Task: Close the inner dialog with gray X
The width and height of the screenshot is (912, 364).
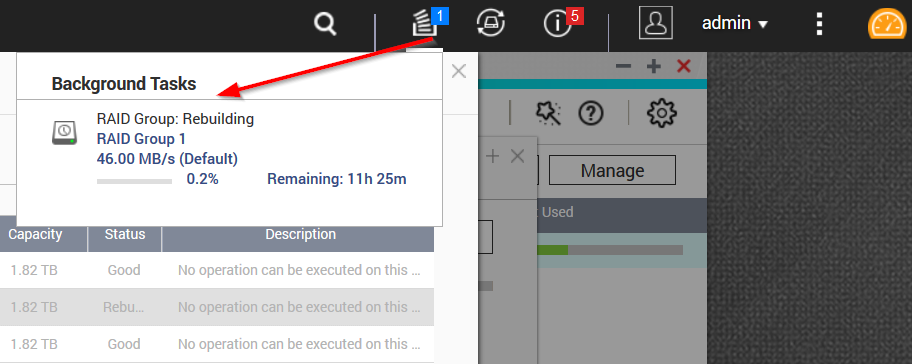Action: click(x=518, y=156)
